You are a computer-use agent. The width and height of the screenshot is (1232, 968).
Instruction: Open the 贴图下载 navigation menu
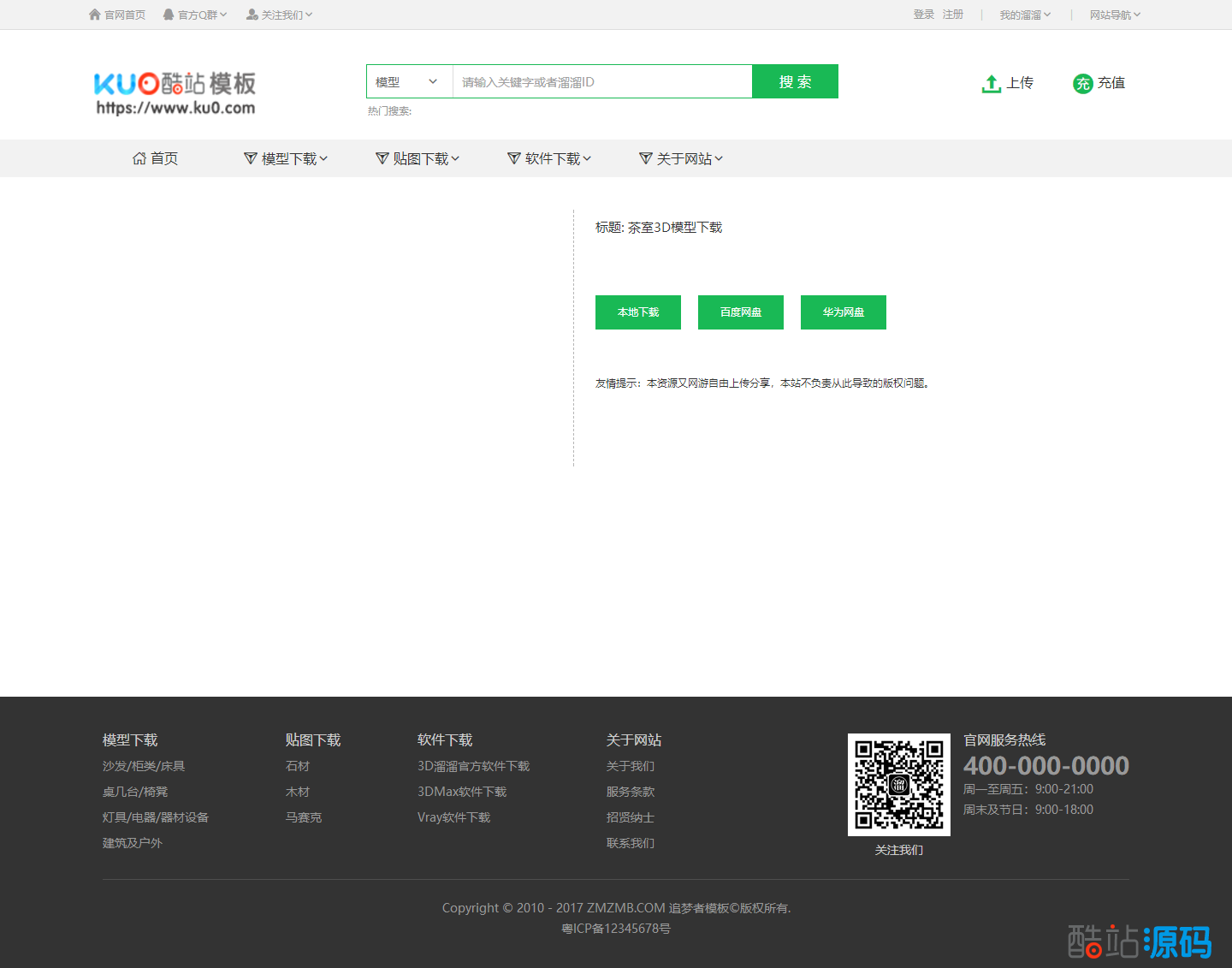click(419, 158)
